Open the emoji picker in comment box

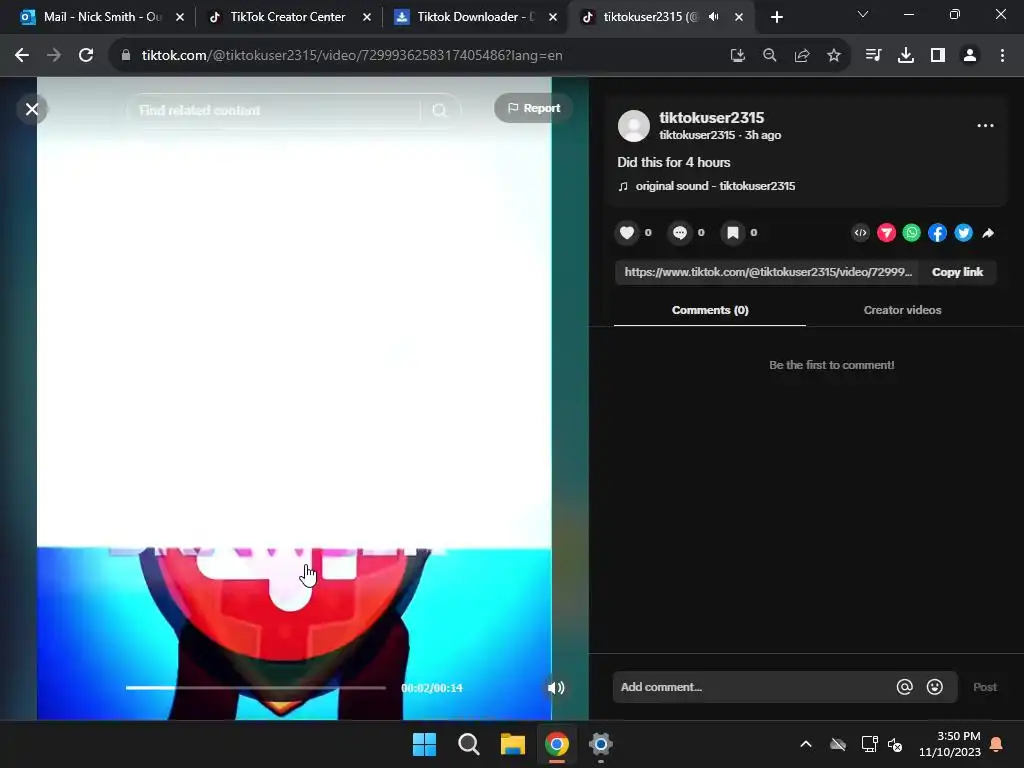point(935,687)
